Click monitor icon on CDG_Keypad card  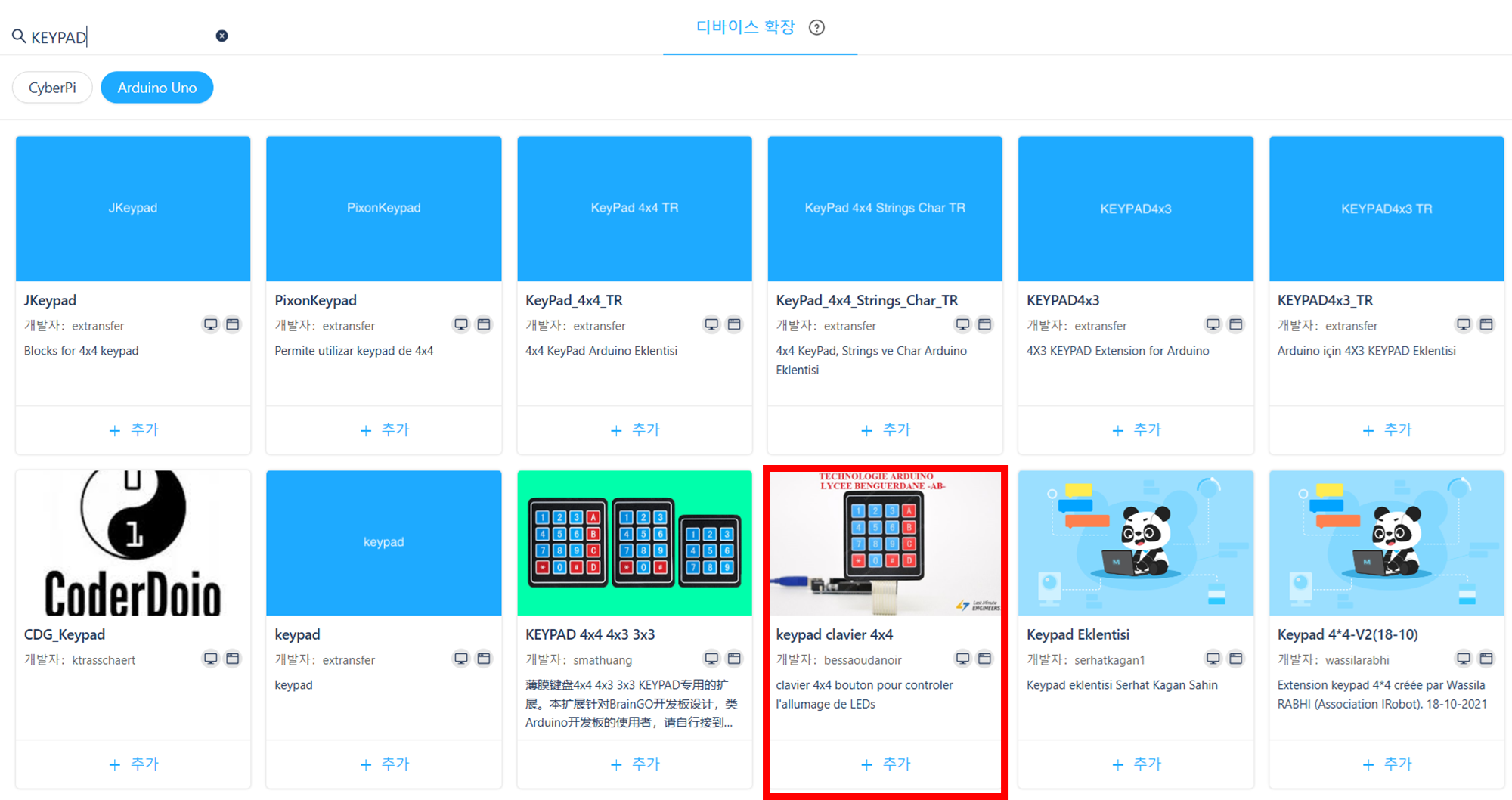[210, 659]
